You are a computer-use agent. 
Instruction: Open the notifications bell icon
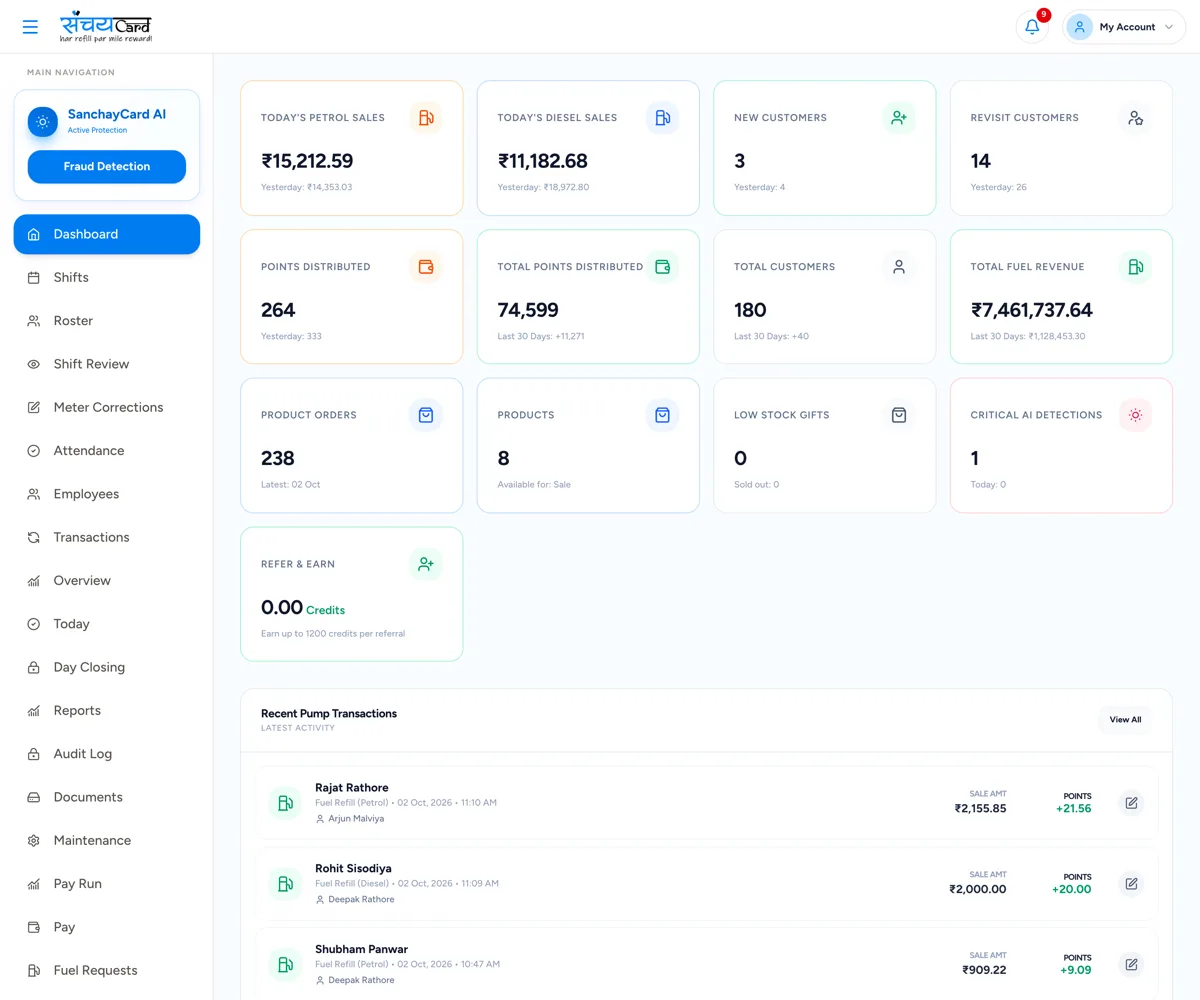pyautogui.click(x=1032, y=27)
